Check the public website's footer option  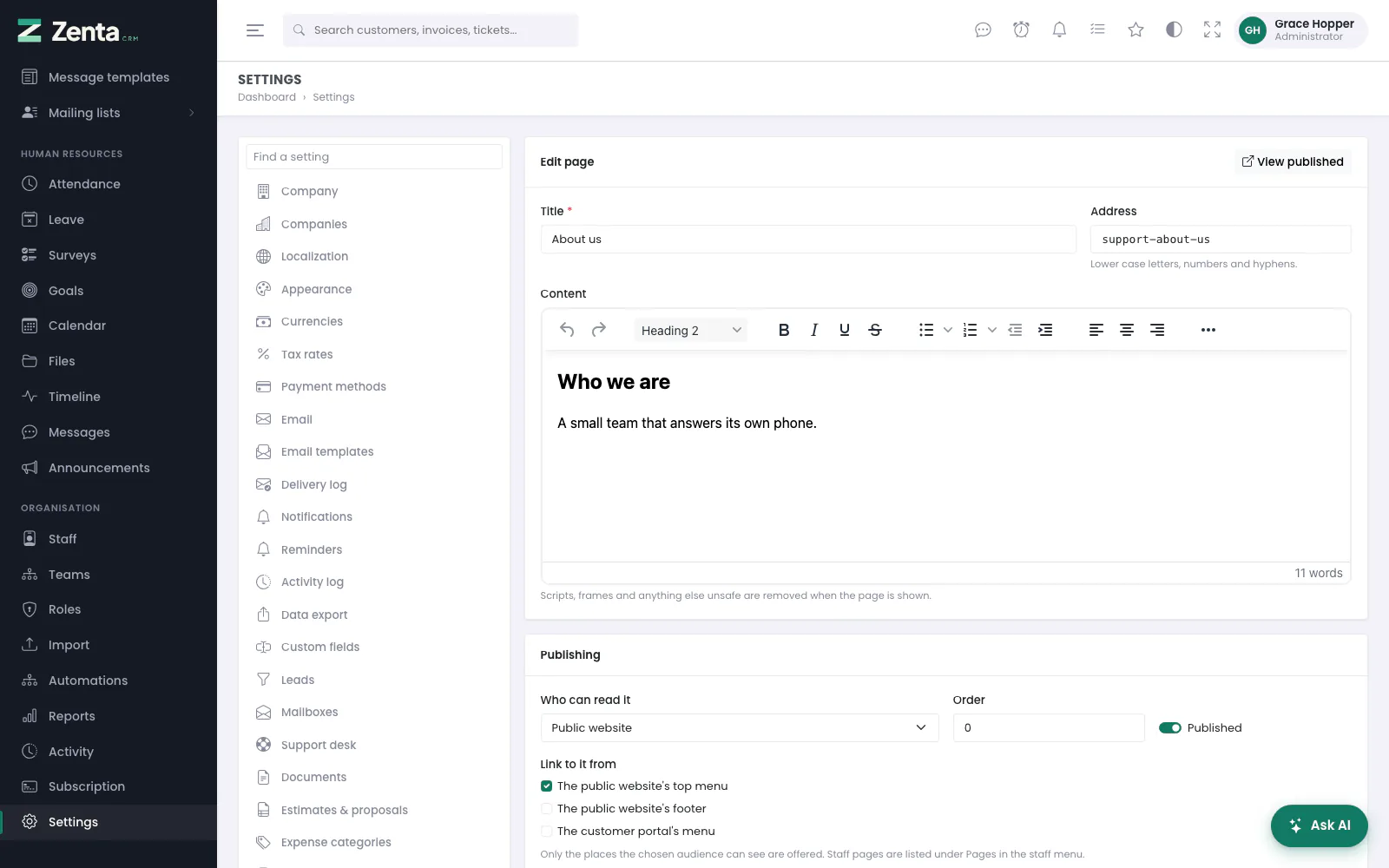tap(546, 809)
